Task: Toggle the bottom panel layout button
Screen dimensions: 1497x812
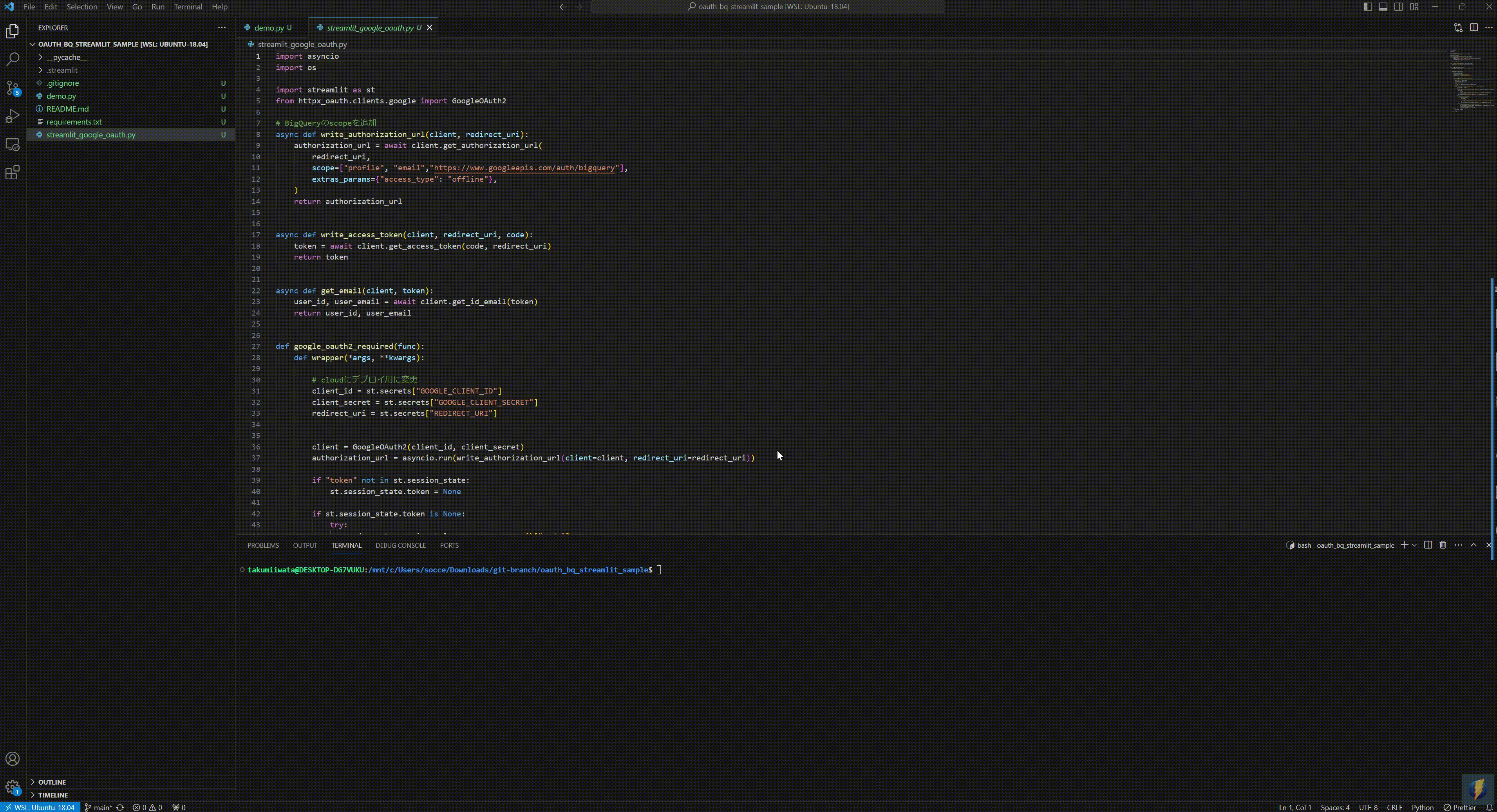Action: tap(1383, 6)
